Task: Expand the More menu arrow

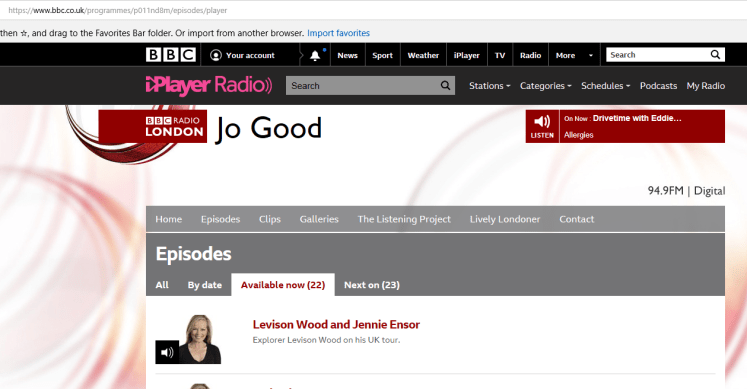Action: tap(591, 55)
